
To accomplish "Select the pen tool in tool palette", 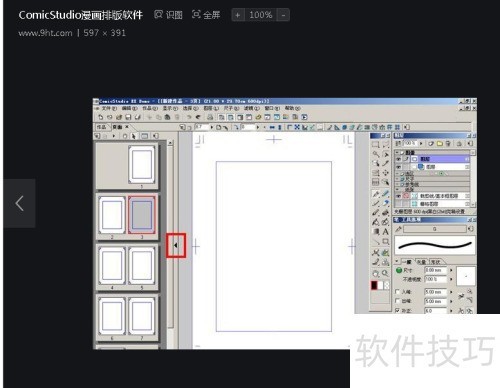I will (x=376, y=194).
